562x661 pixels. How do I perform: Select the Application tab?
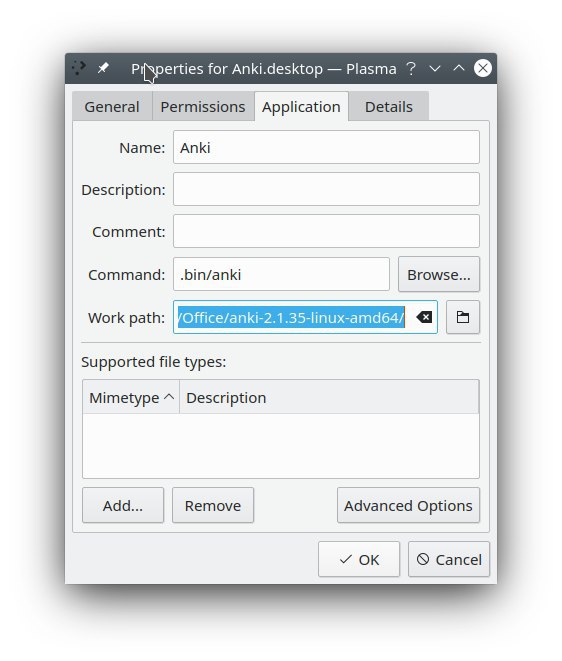coord(301,107)
